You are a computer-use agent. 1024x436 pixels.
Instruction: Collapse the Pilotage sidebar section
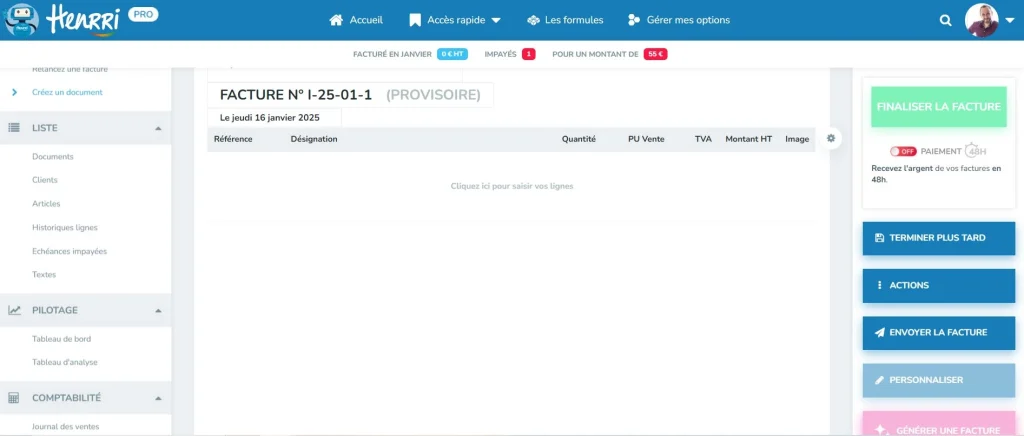click(158, 310)
